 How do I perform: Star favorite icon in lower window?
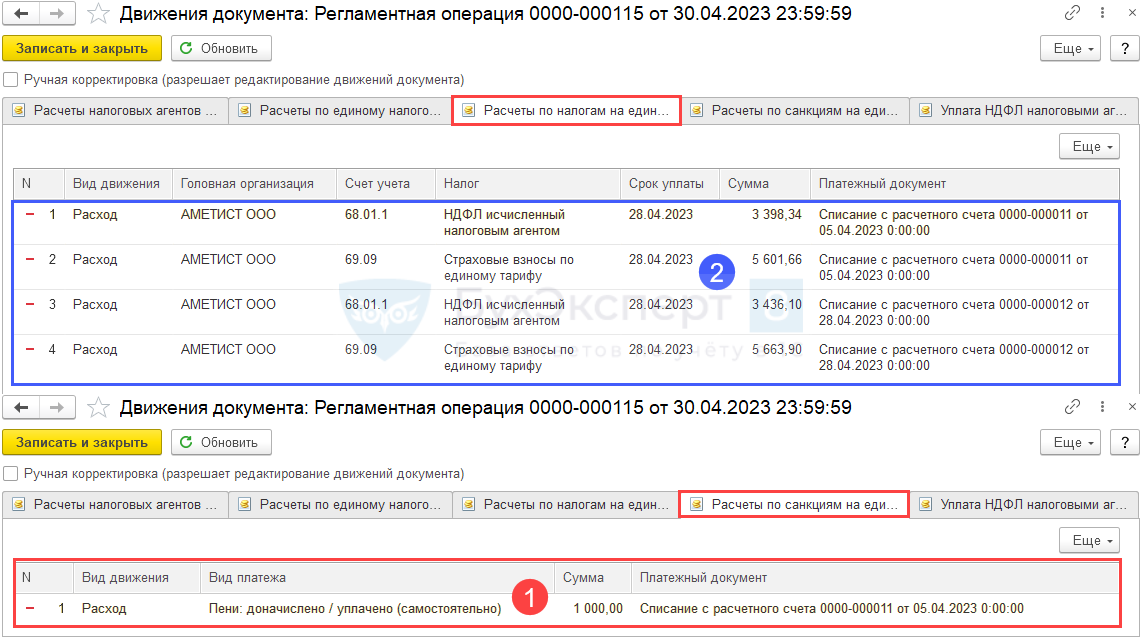point(98,408)
